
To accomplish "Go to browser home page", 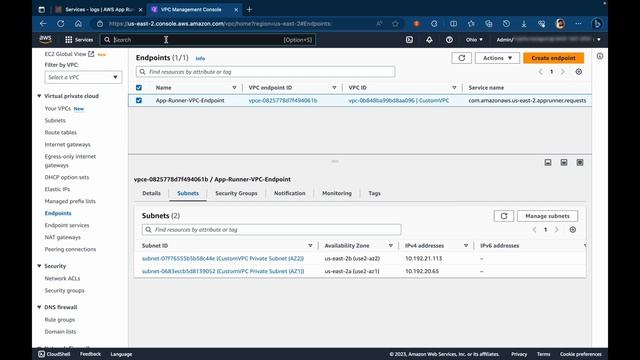I will [78, 24].
